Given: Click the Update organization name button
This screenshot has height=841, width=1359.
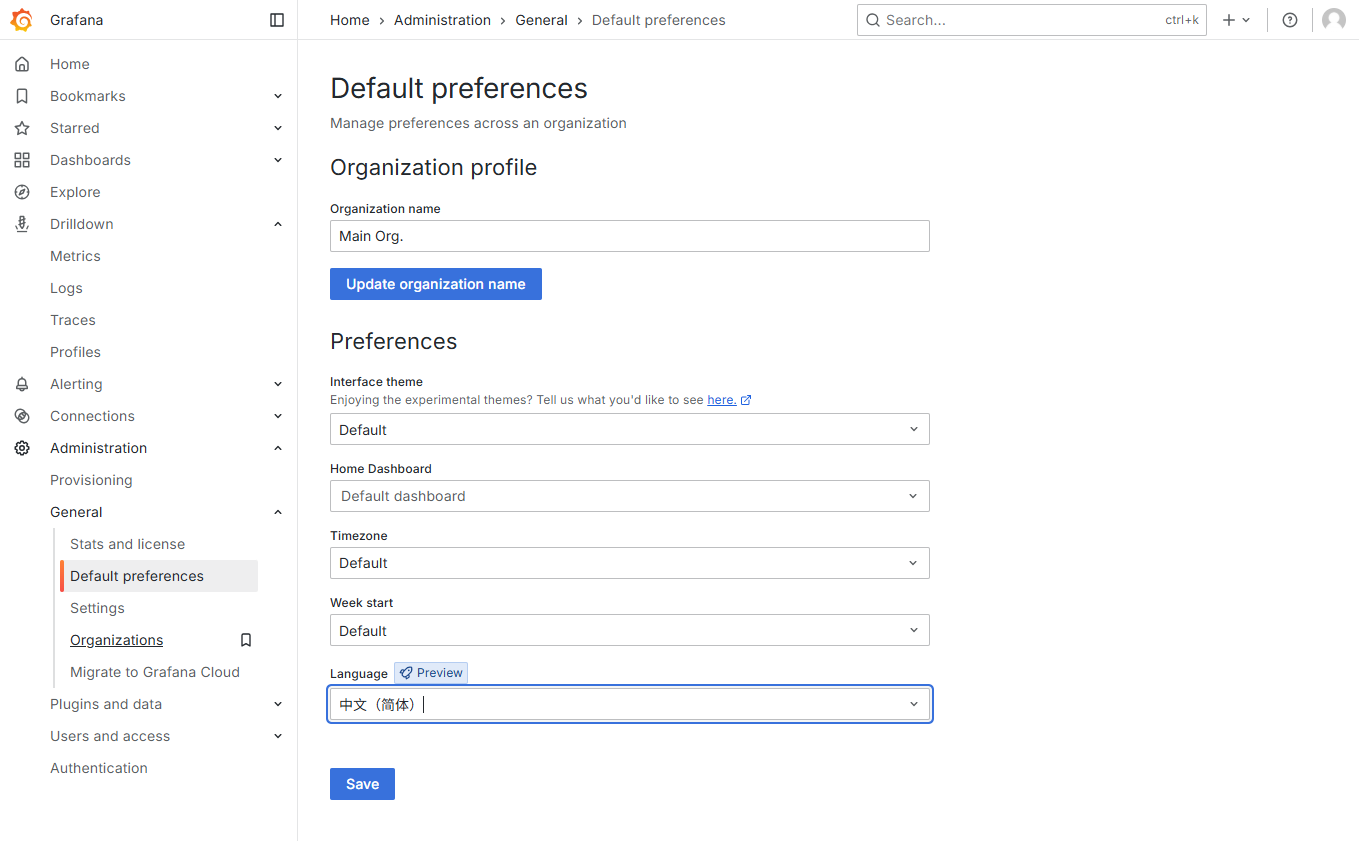Looking at the screenshot, I should coord(436,284).
